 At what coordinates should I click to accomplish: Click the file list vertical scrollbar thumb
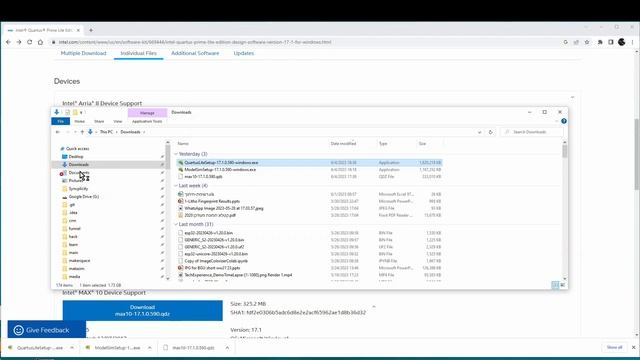pos(565,151)
